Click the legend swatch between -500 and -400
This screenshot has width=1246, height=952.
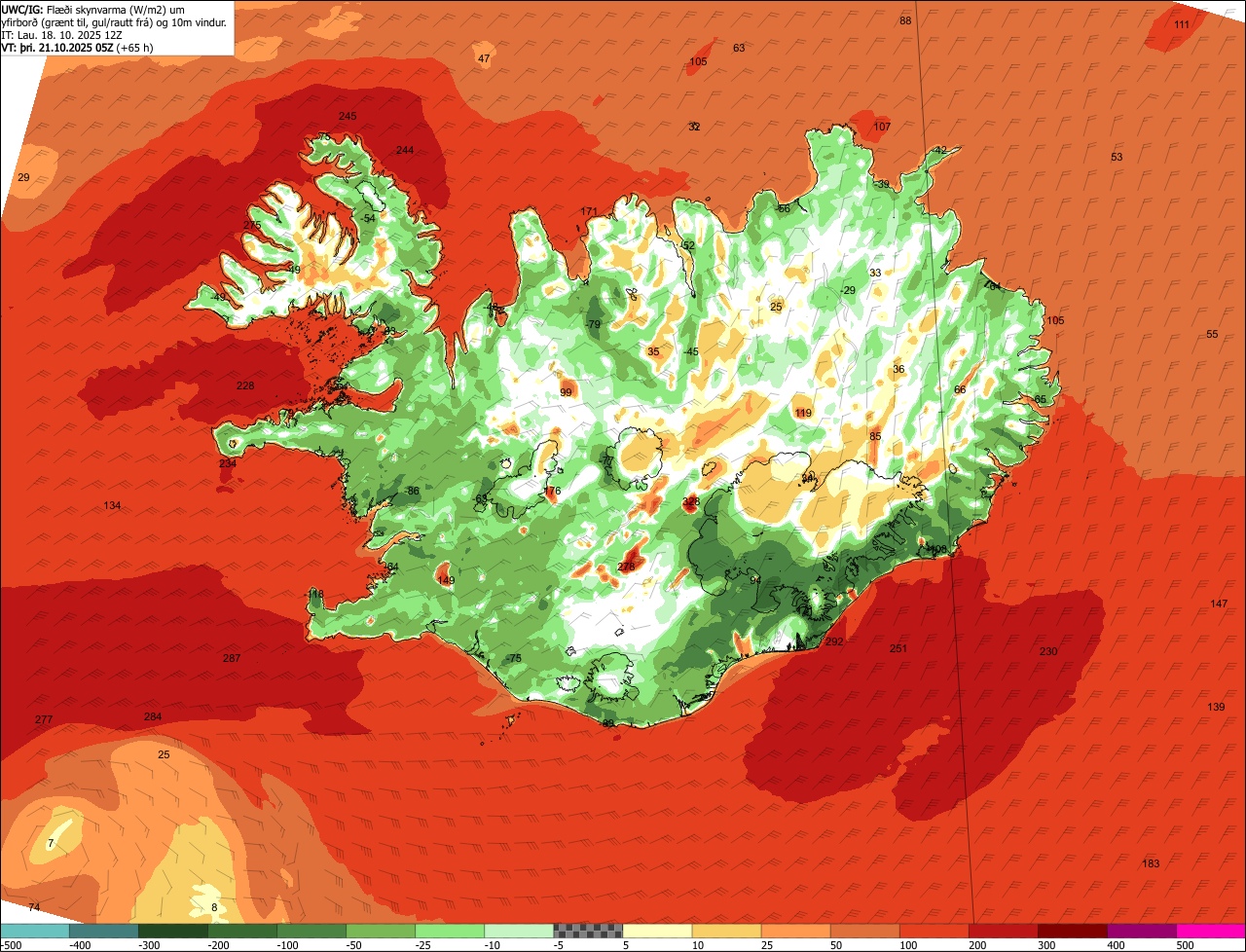pos(35,931)
